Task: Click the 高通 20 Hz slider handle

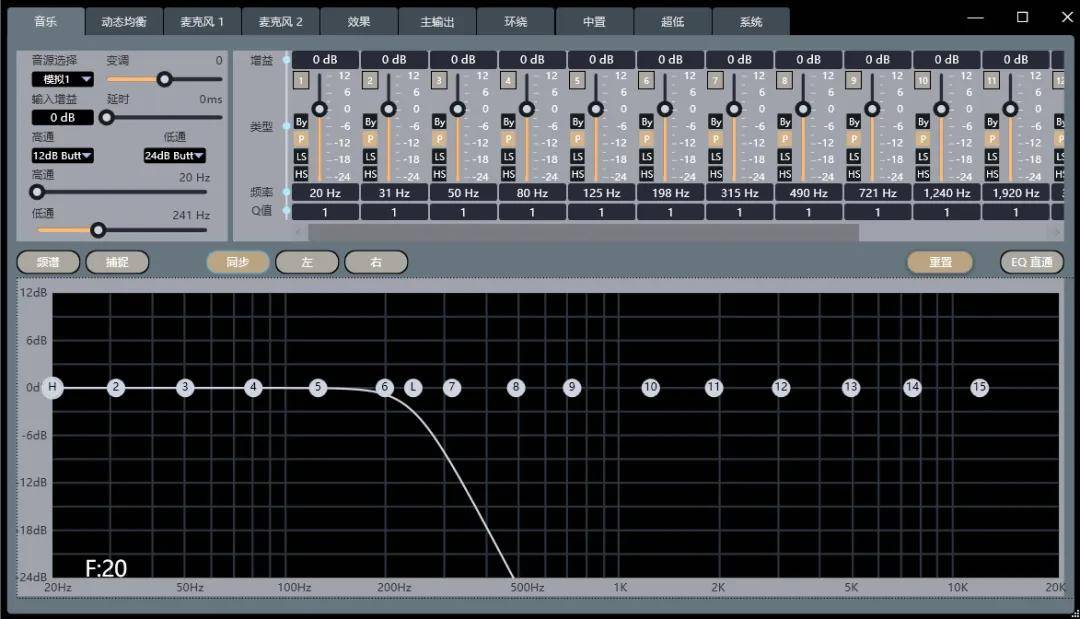Action: click(37, 192)
